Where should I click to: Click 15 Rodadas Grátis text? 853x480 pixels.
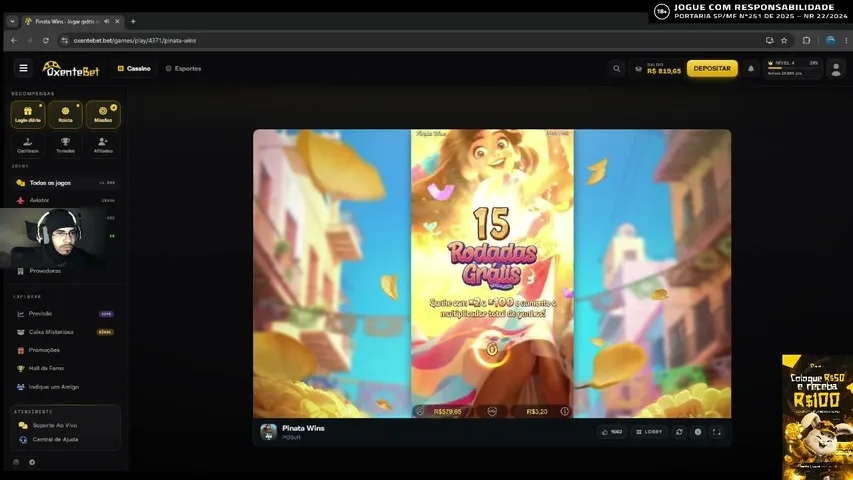492,246
